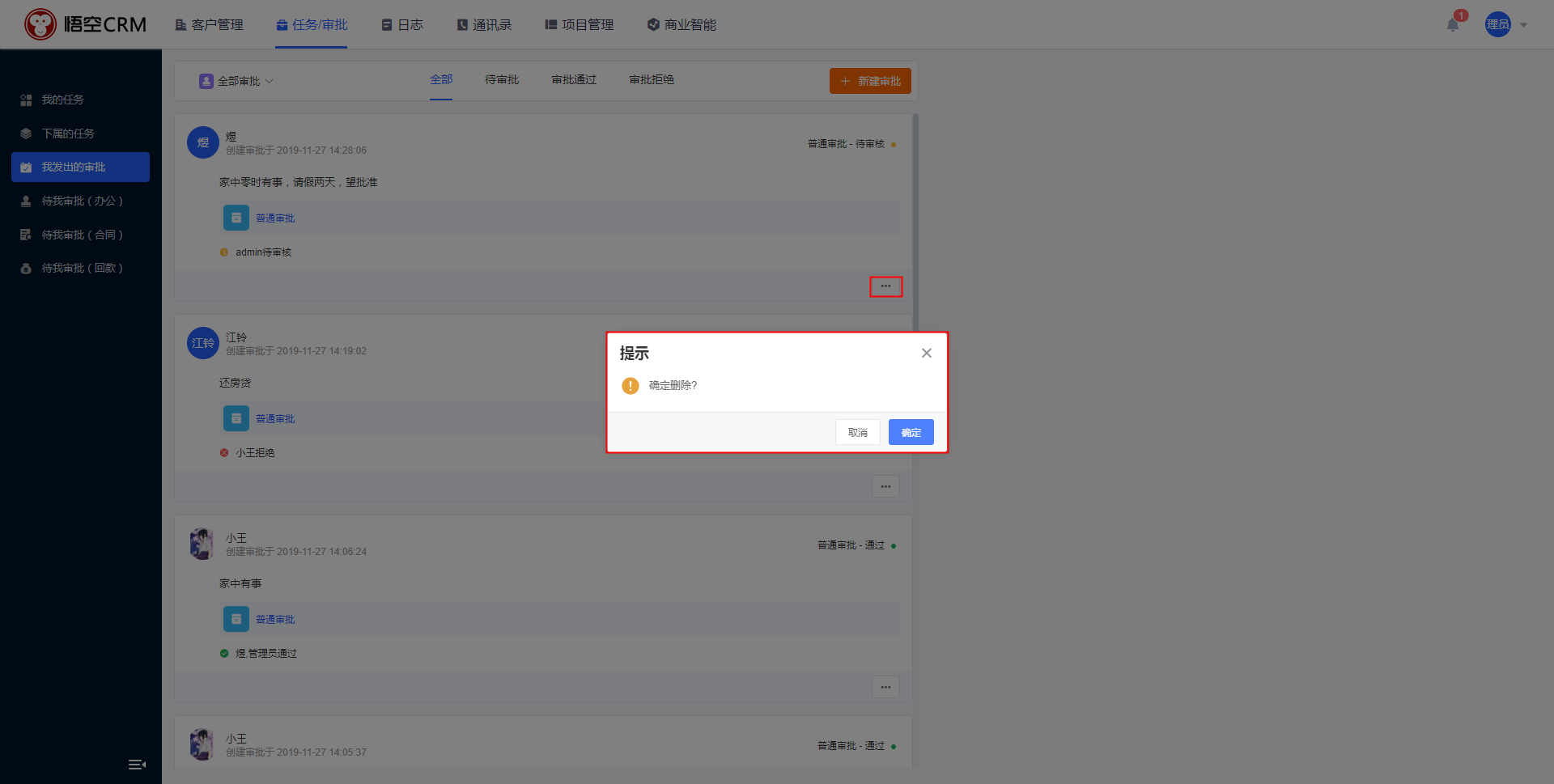Click 煜's blue avatar icon
This screenshot has height=784, width=1554.
click(203, 142)
